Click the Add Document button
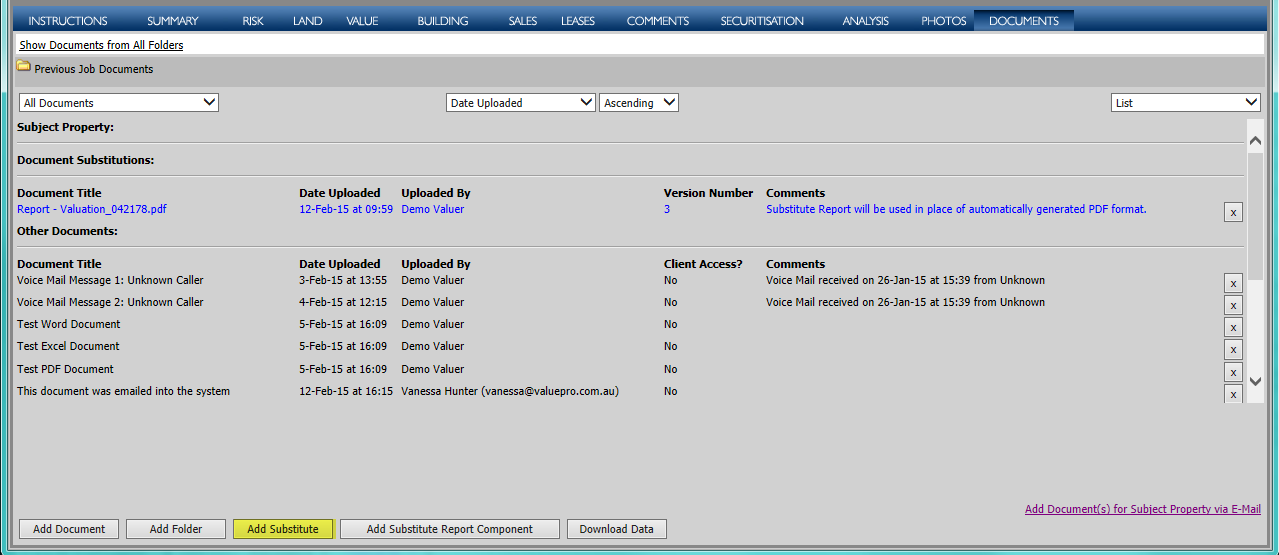The width and height of the screenshot is (1279, 555). point(69,529)
